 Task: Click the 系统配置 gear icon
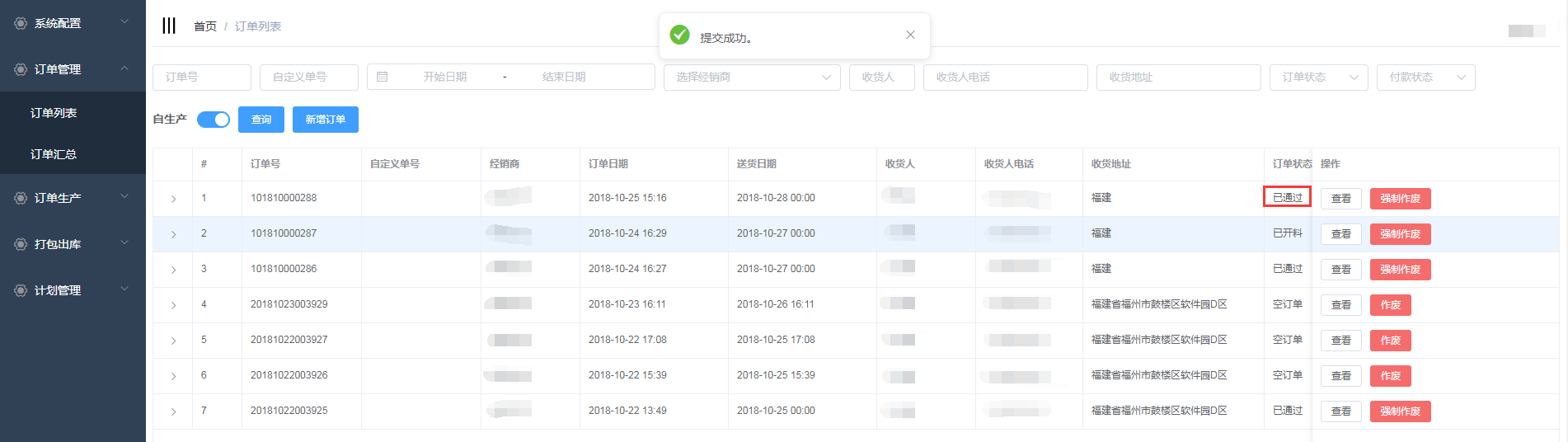[x=21, y=23]
